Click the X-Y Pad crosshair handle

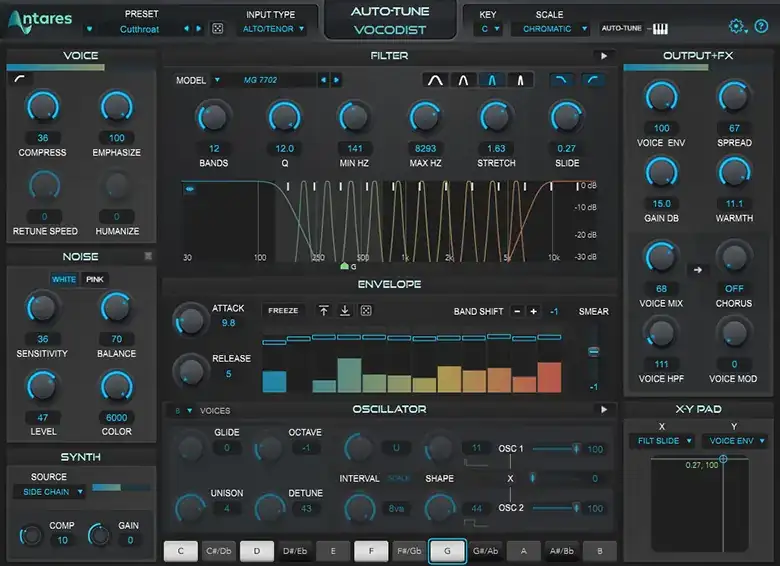[x=723, y=459]
